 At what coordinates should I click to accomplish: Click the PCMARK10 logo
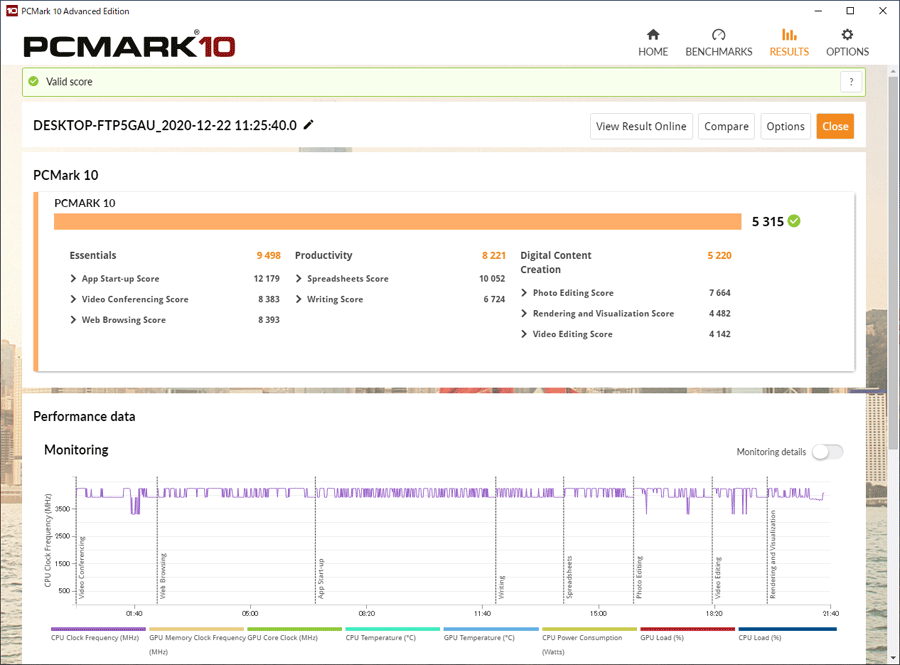point(129,45)
